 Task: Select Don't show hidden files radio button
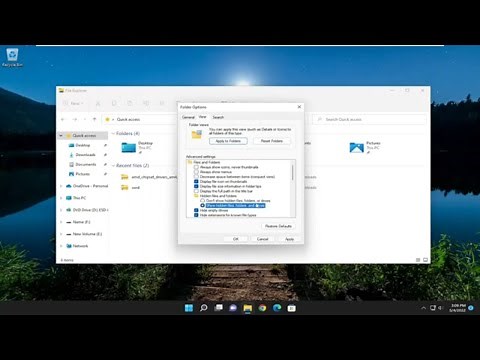[202, 201]
